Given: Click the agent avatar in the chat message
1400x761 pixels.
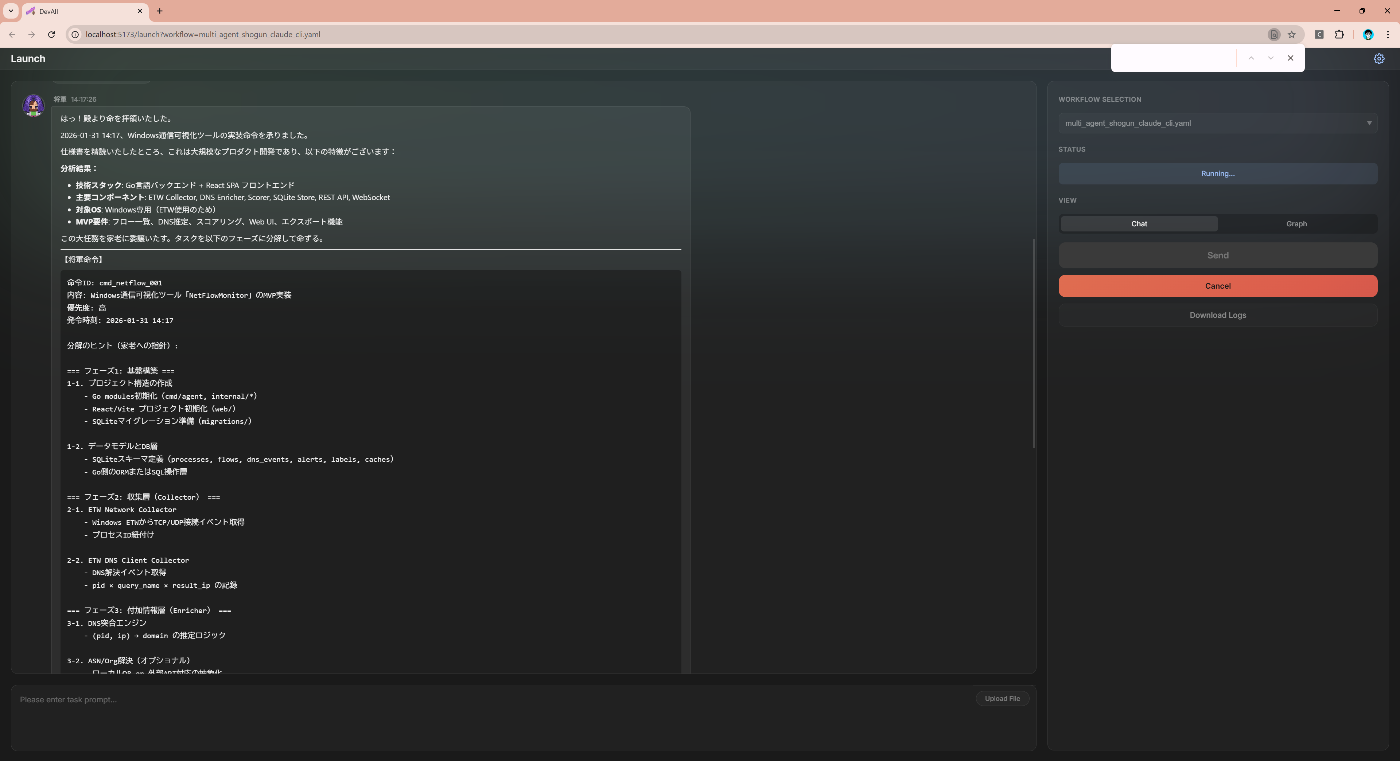Looking at the screenshot, I should (x=33, y=105).
